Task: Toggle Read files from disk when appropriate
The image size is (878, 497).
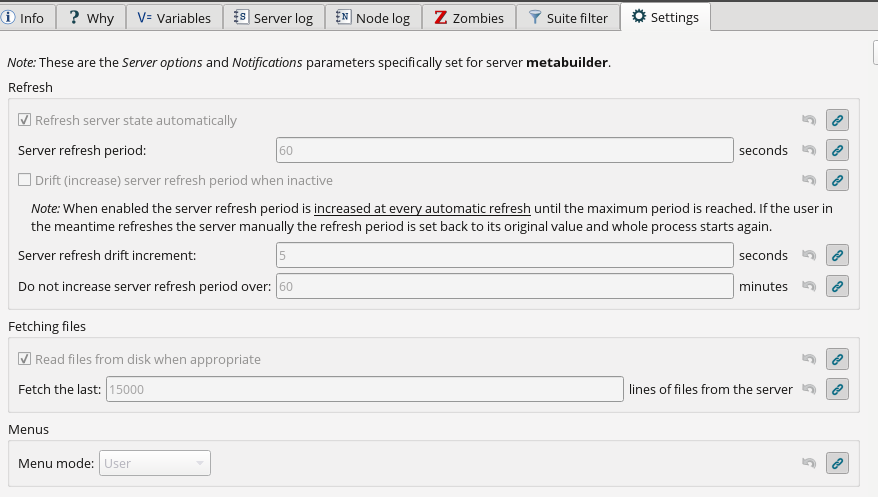Action: pos(25,360)
